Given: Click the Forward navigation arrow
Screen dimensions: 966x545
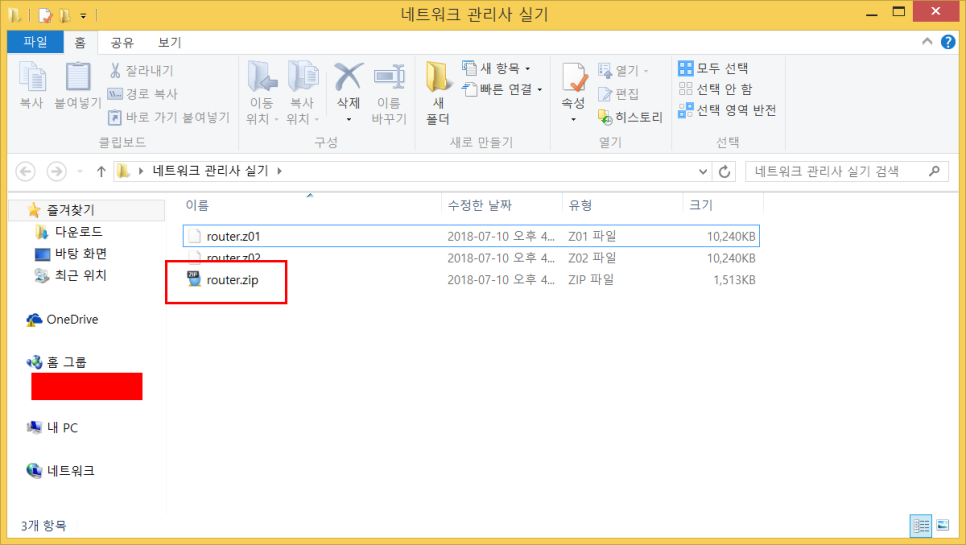Looking at the screenshot, I should tap(56, 171).
